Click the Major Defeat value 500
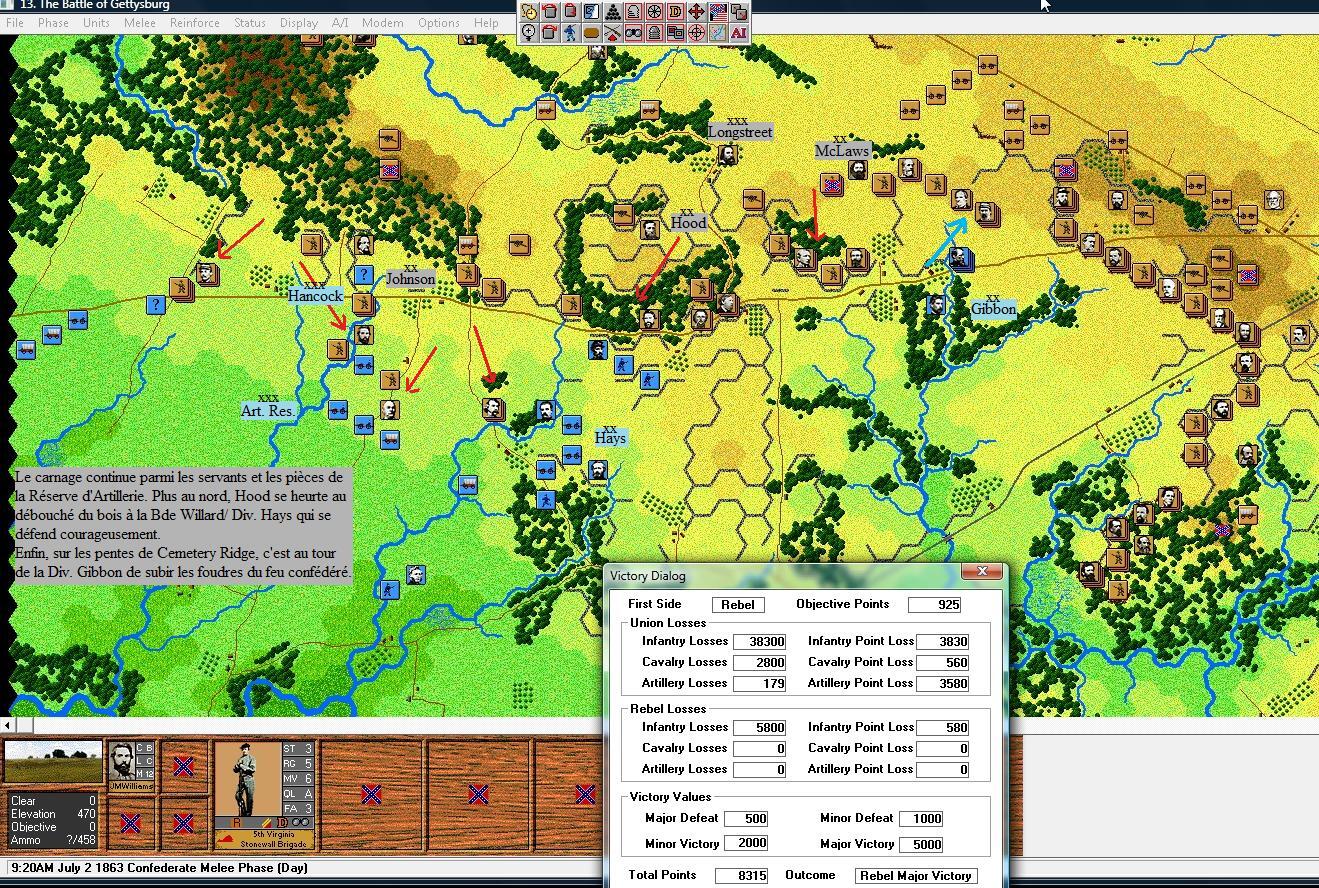This screenshot has width=1319, height=888. click(x=746, y=818)
